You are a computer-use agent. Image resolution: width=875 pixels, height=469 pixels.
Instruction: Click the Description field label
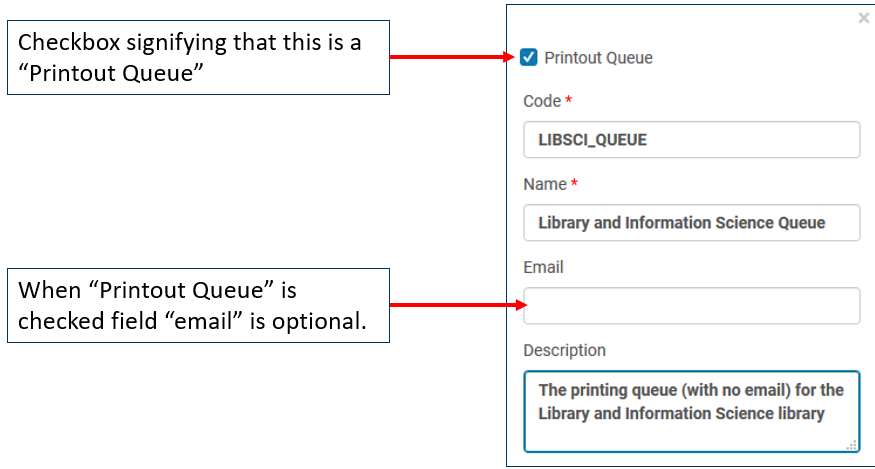point(564,350)
